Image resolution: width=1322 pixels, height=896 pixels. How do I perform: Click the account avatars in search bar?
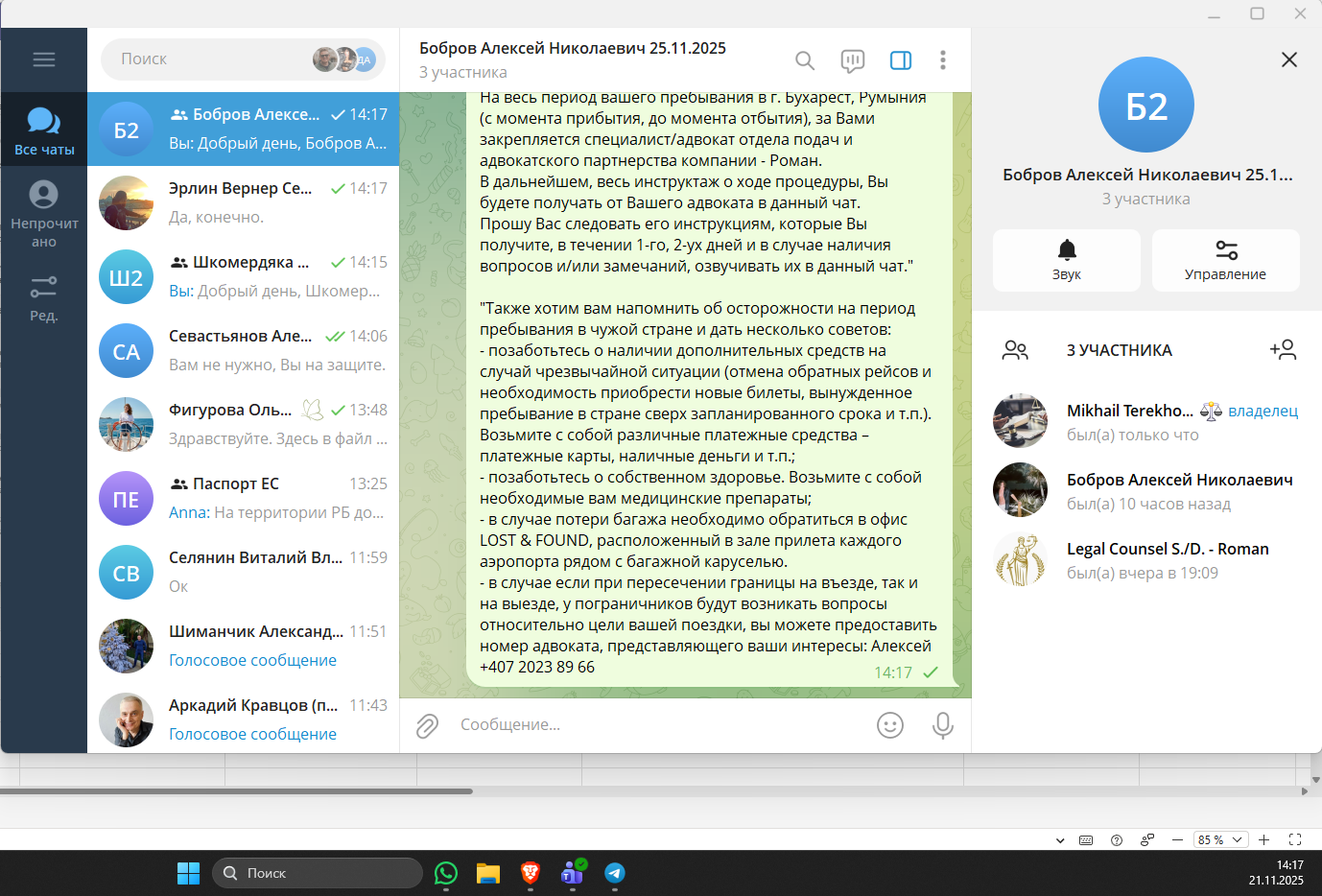coord(343,59)
